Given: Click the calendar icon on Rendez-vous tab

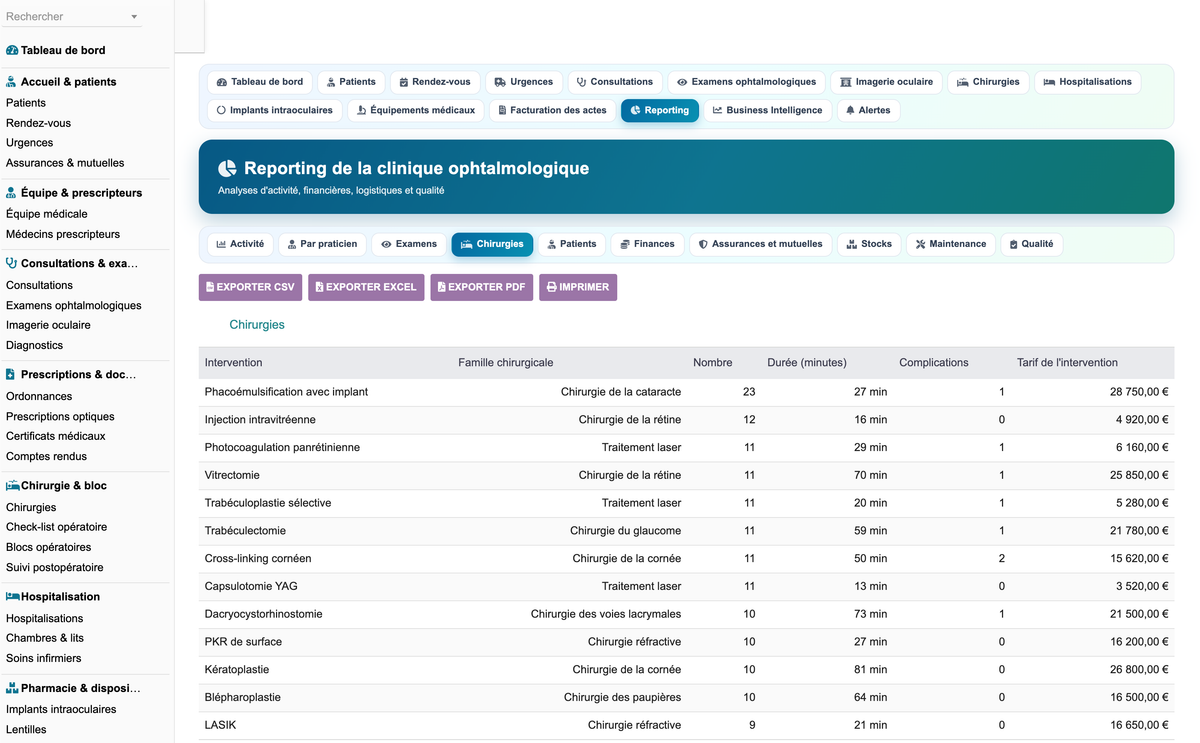Looking at the screenshot, I should pyautogui.click(x=404, y=82).
